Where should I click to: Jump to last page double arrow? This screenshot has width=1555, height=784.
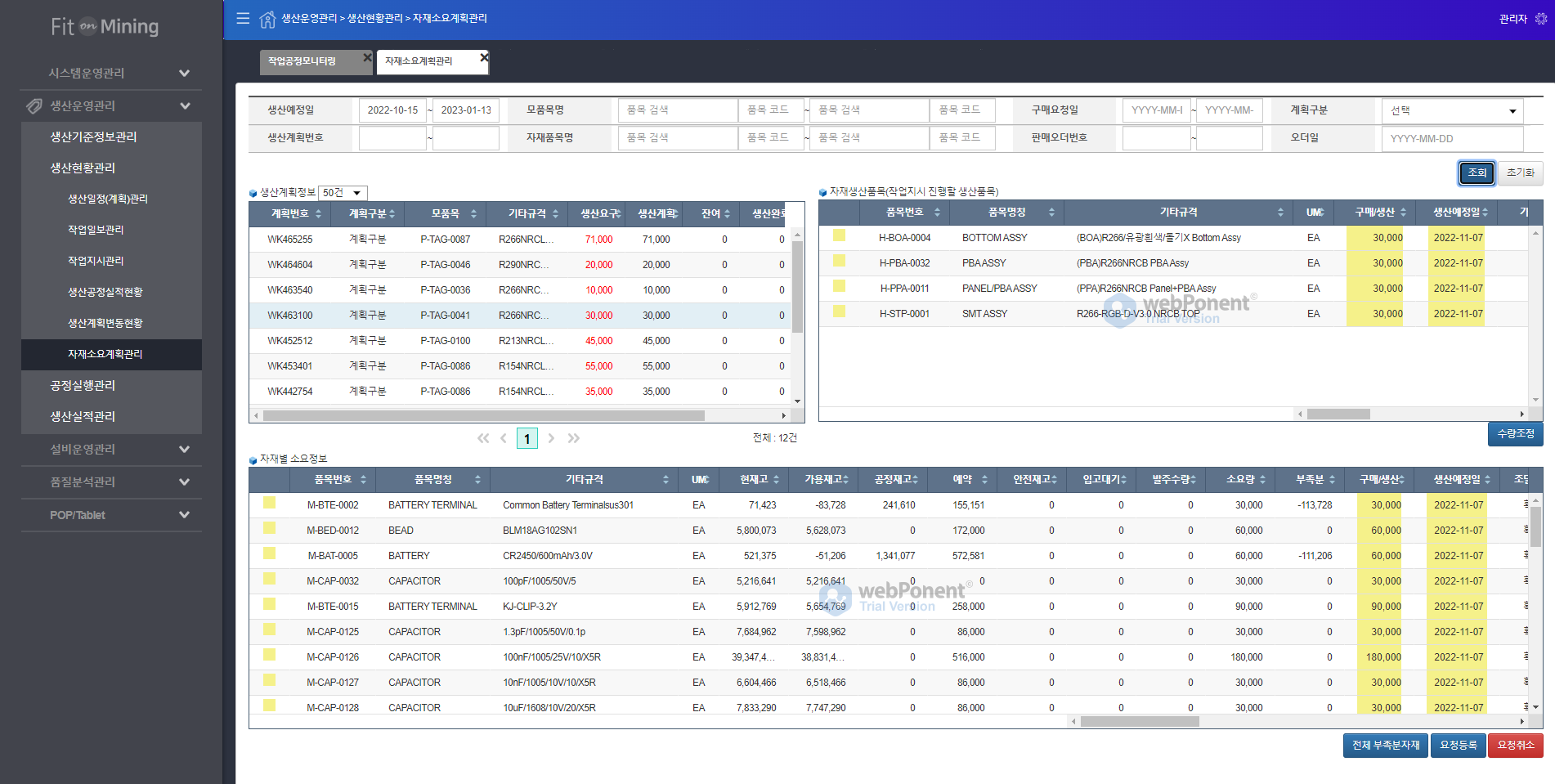574,438
